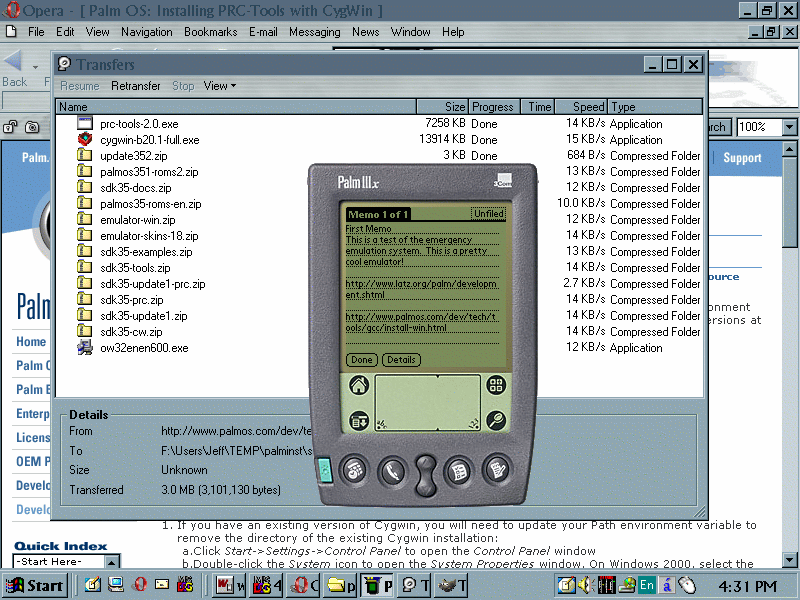Click the mouse icon in the system tray
The height and width of the screenshot is (600, 800).
point(687,585)
